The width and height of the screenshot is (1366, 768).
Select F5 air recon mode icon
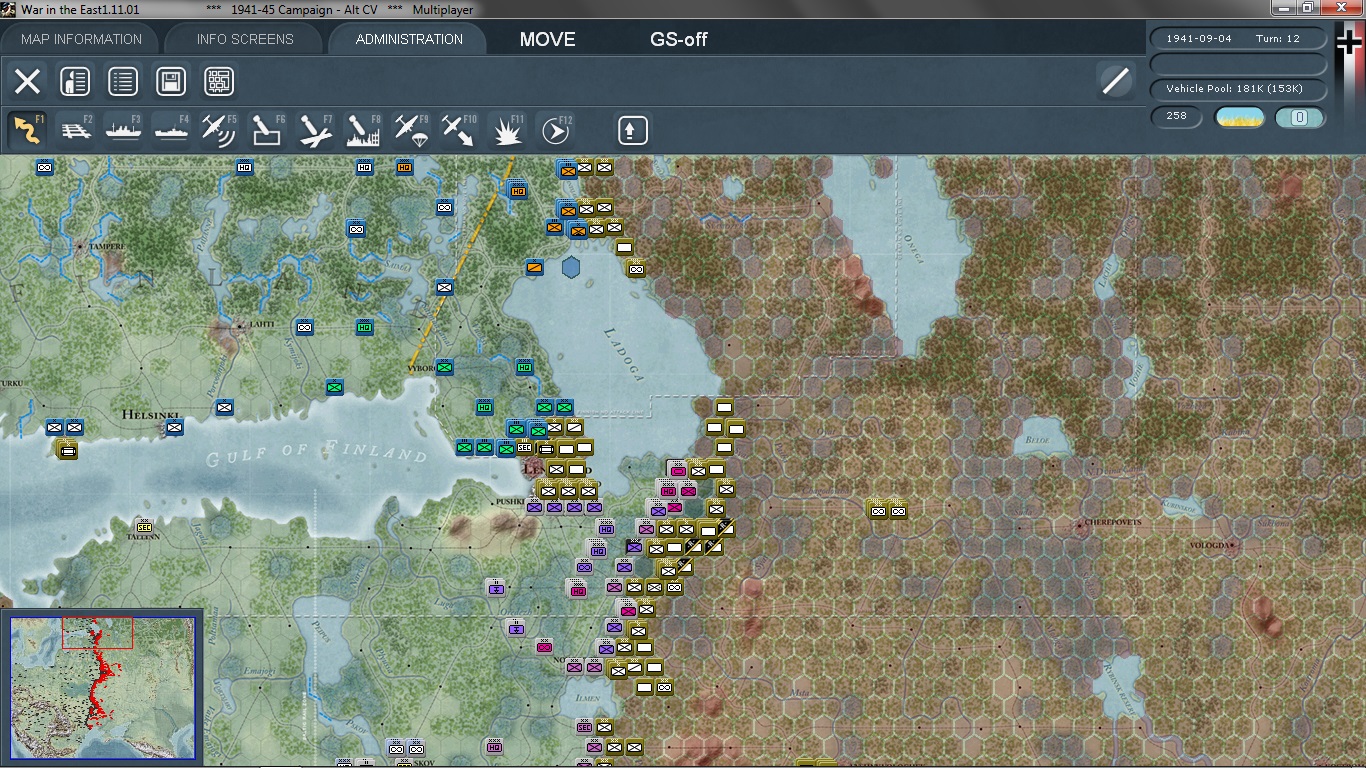point(220,130)
